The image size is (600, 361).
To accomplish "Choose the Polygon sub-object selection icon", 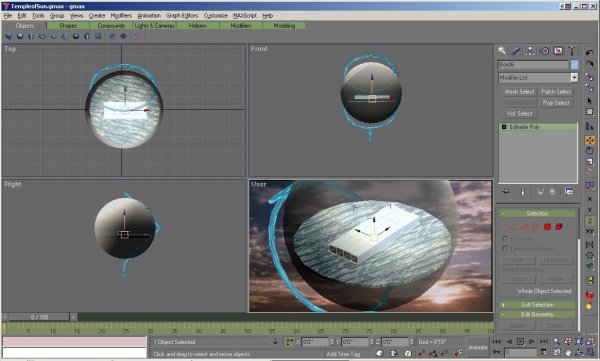I will [548, 227].
